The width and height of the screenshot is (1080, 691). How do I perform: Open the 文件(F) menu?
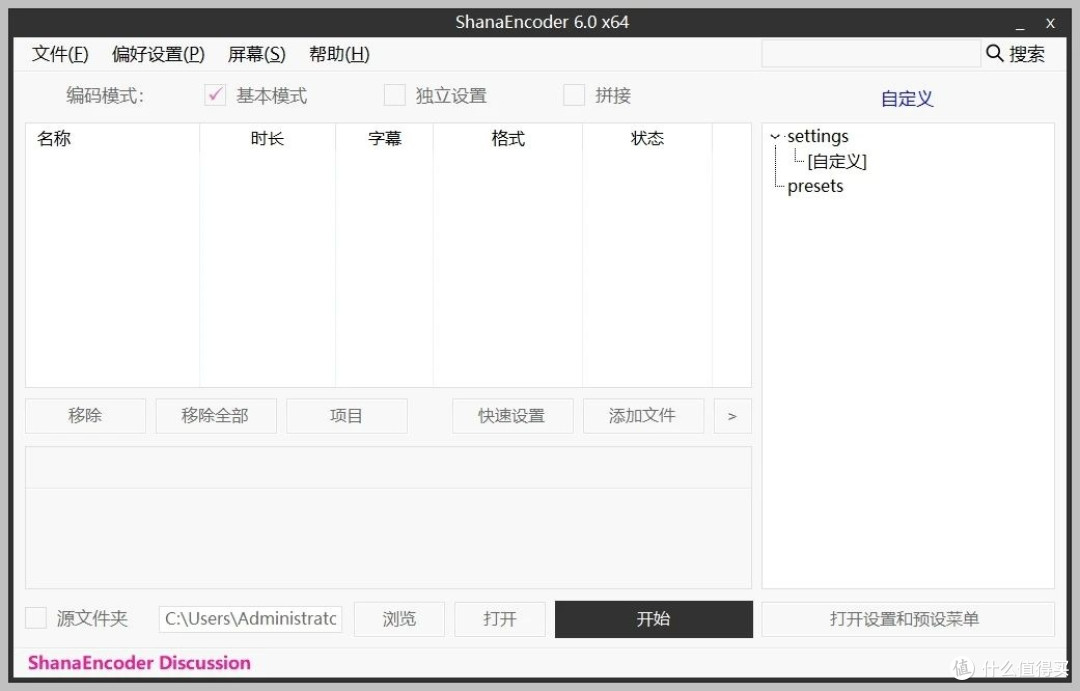tap(59, 54)
